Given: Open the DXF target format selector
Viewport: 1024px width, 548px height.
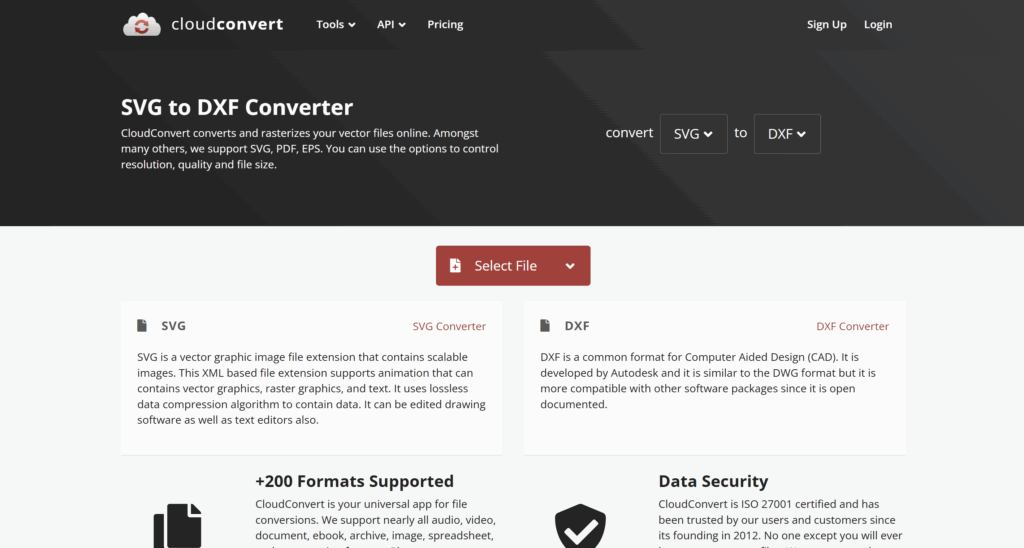Looking at the screenshot, I should [x=786, y=134].
